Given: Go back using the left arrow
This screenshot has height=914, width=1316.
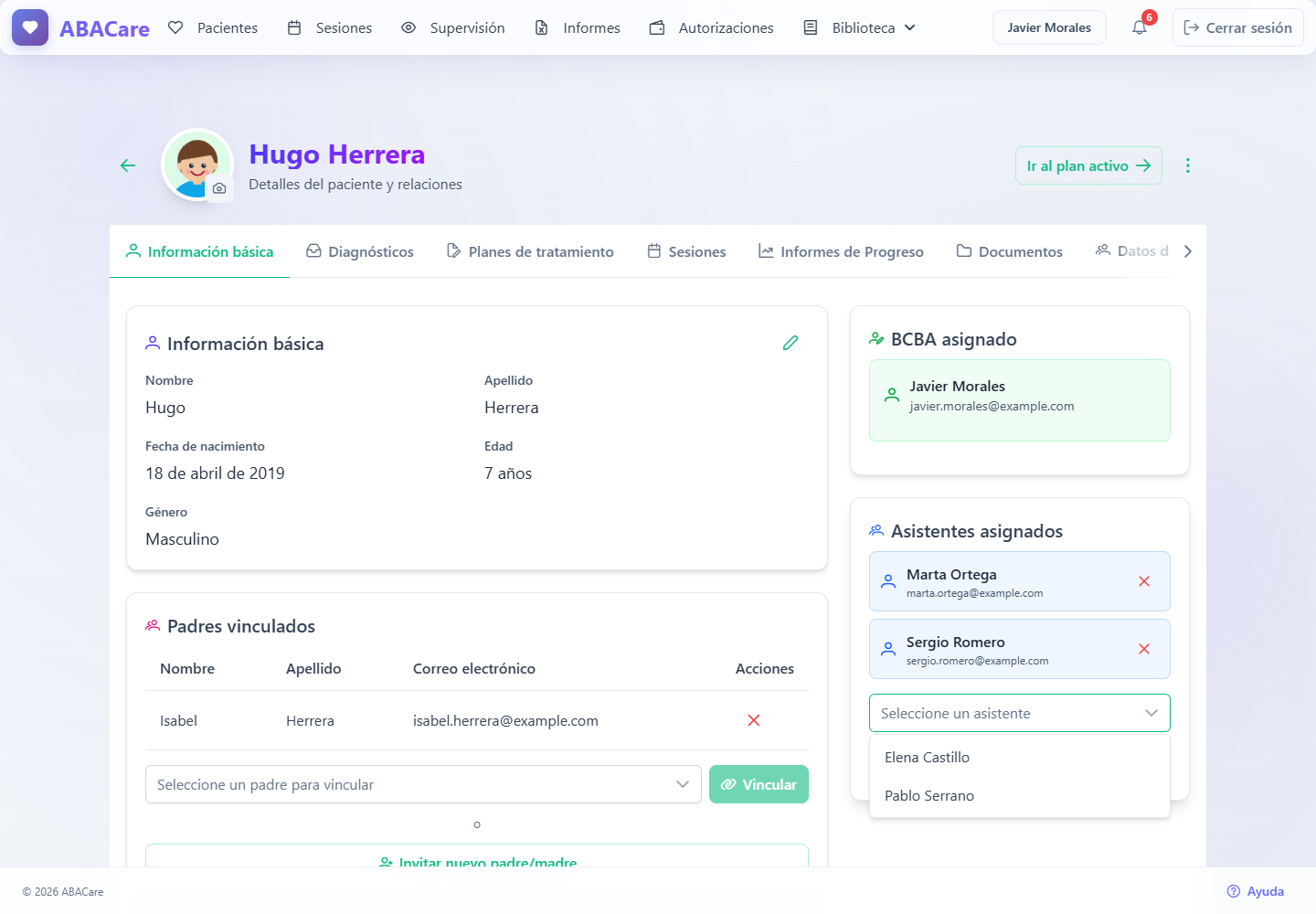Looking at the screenshot, I should pos(128,165).
